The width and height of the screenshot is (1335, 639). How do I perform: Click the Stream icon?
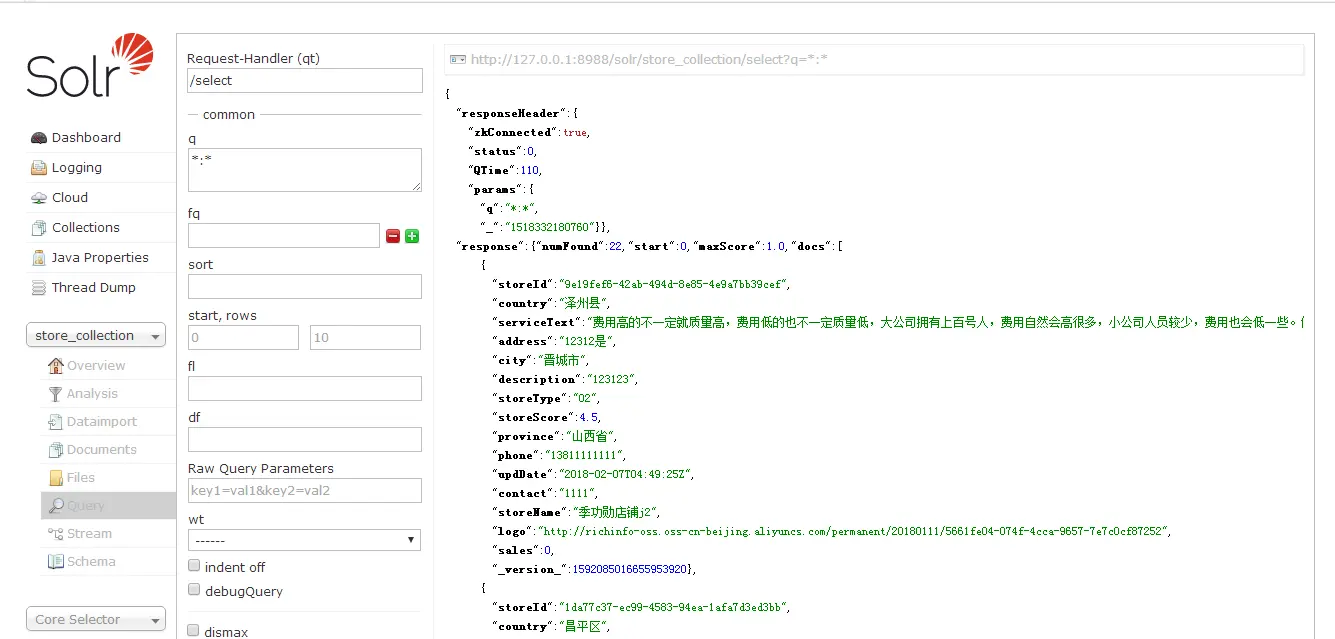pos(56,534)
